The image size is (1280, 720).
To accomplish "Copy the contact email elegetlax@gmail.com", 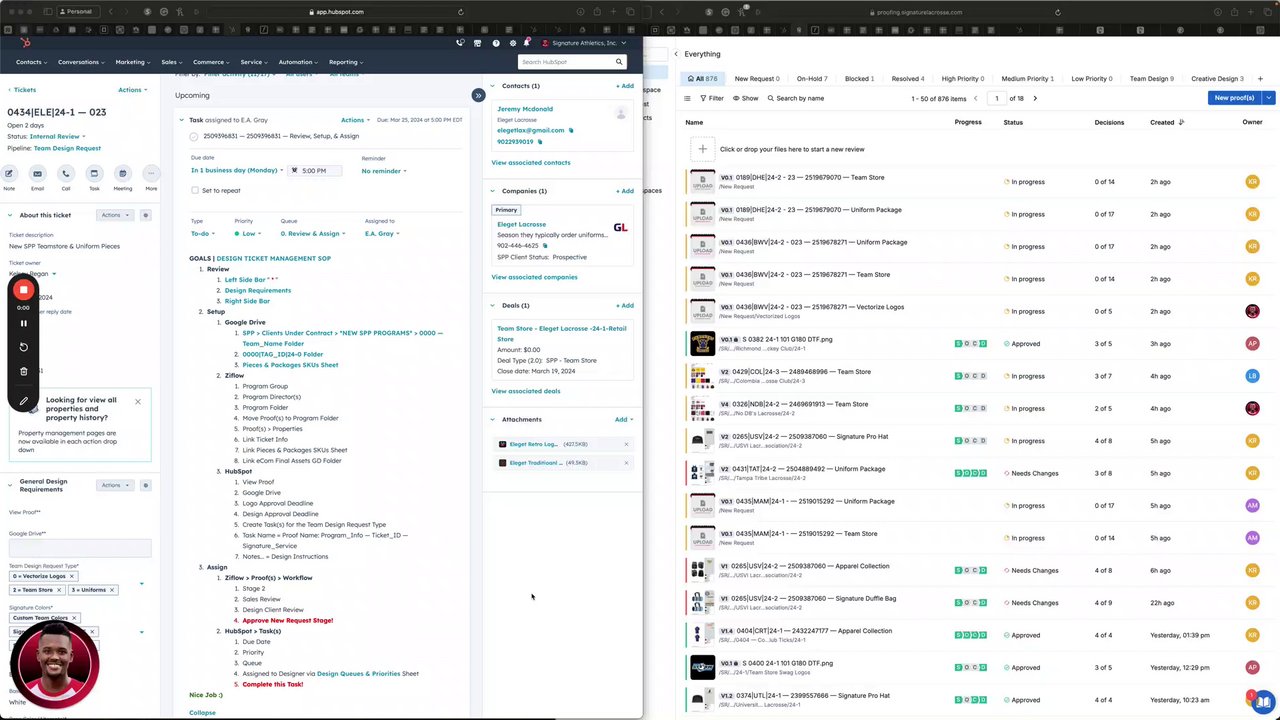I will [x=571, y=130].
